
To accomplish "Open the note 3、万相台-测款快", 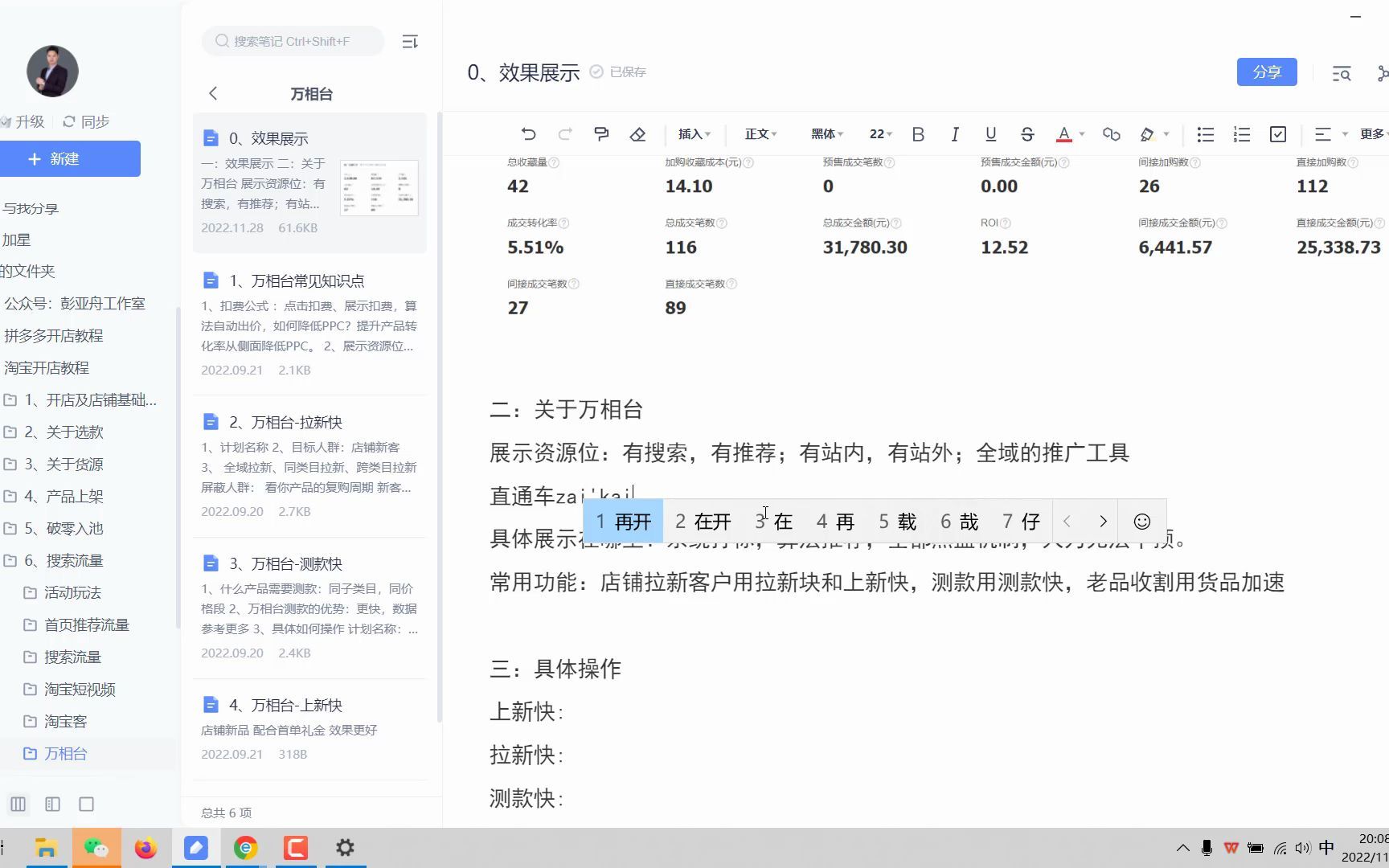I will coord(309,608).
